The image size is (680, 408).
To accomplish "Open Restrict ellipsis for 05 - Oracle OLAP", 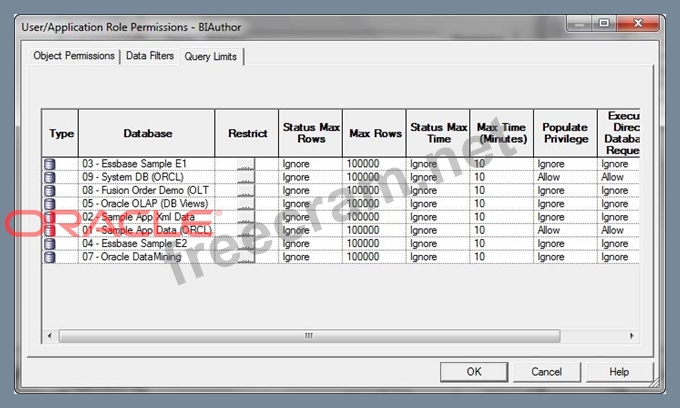I will coord(246,204).
